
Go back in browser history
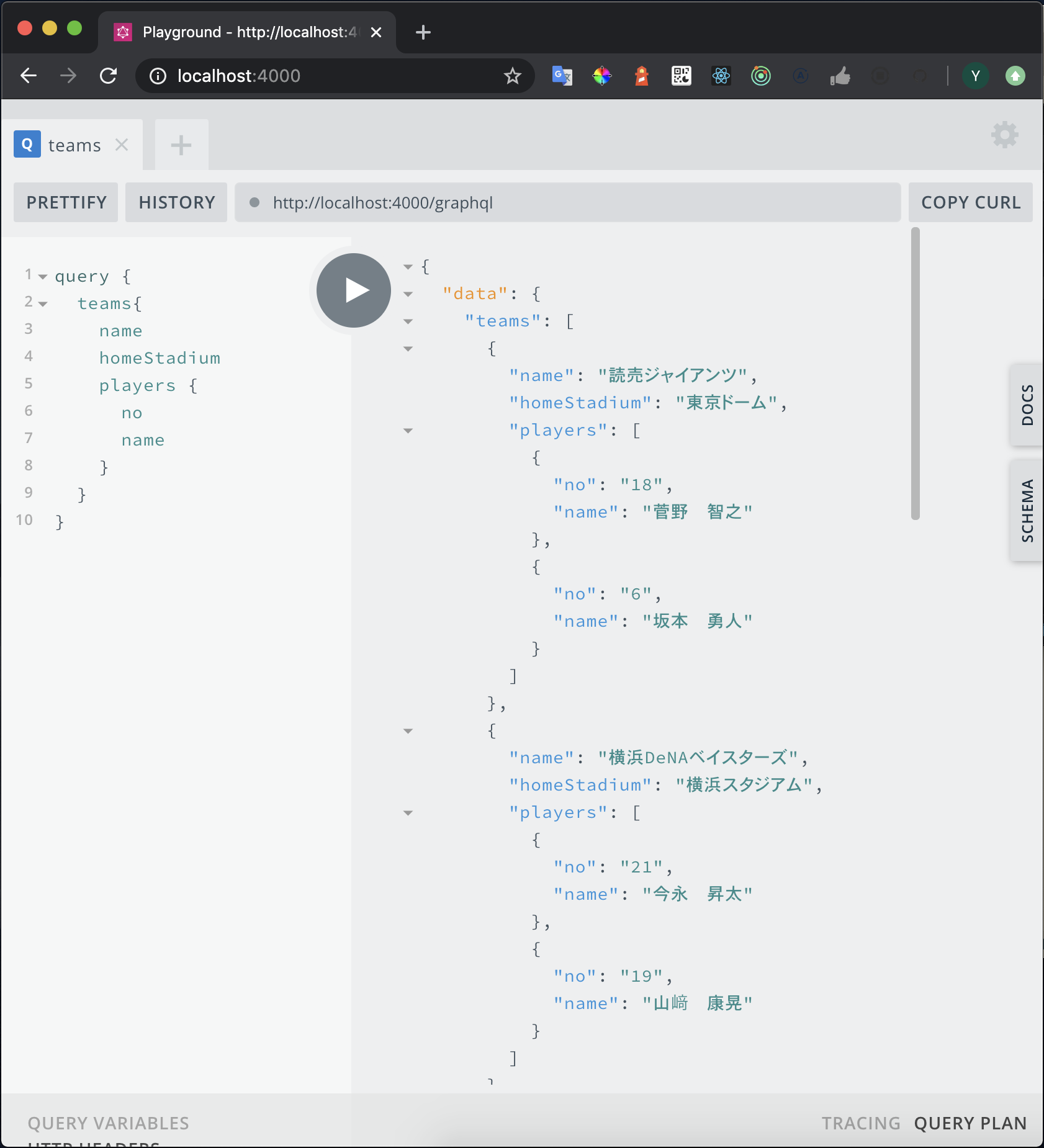coord(29,76)
